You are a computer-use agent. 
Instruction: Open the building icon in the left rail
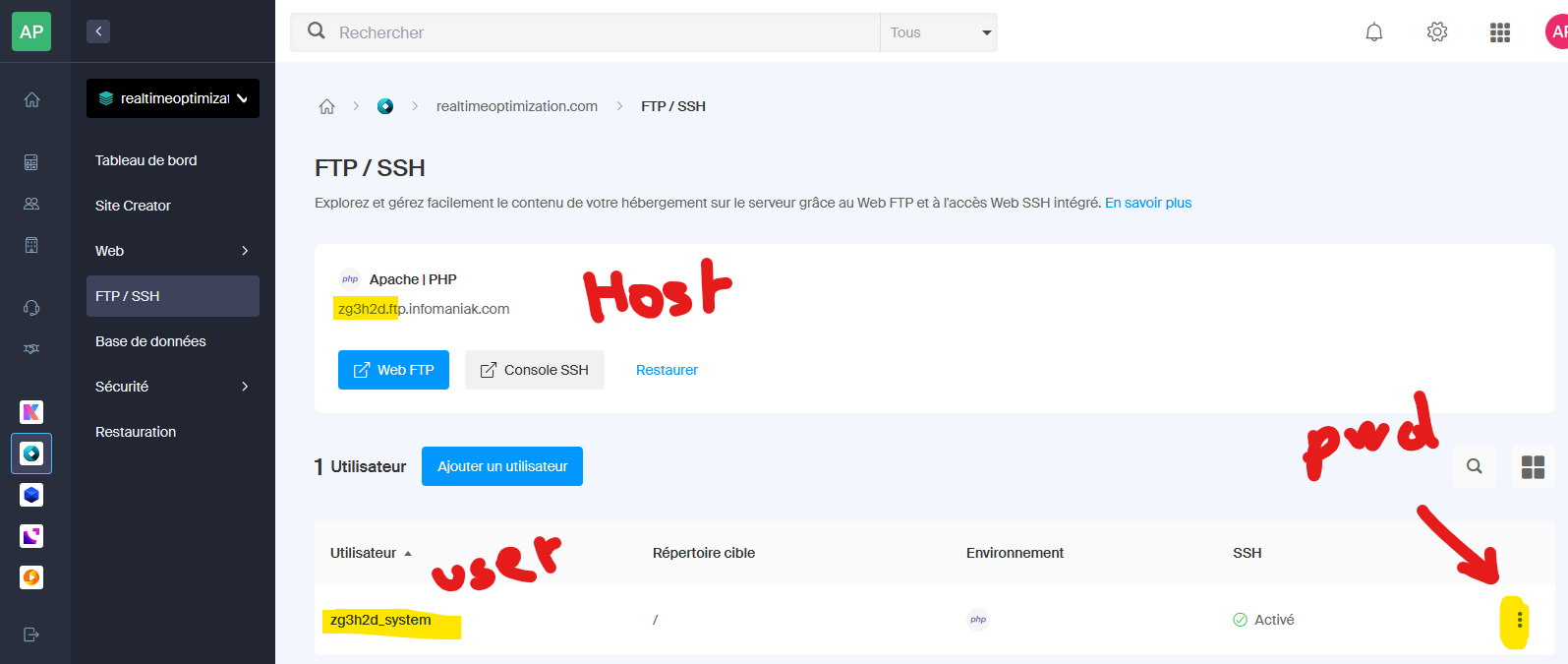point(31,245)
